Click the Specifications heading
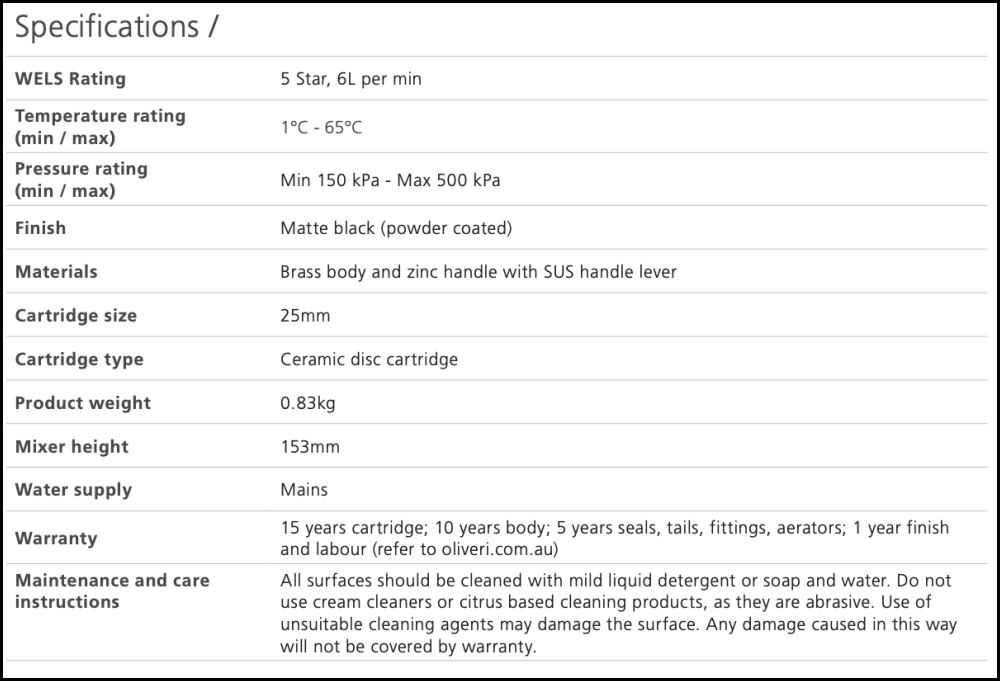The image size is (1000, 681). tap(116, 28)
